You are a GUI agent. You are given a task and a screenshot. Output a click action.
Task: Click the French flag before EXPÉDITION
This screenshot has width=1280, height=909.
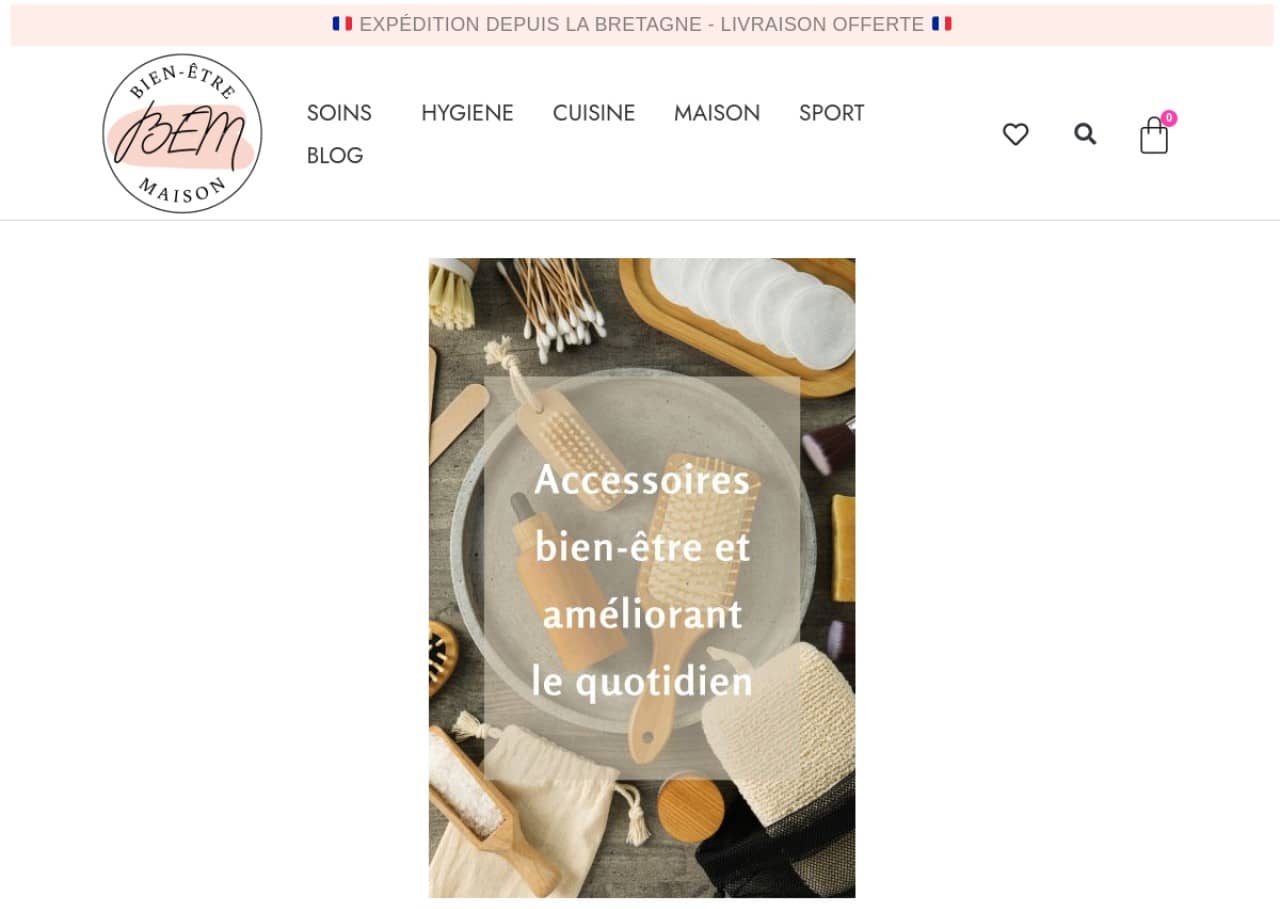coord(342,23)
